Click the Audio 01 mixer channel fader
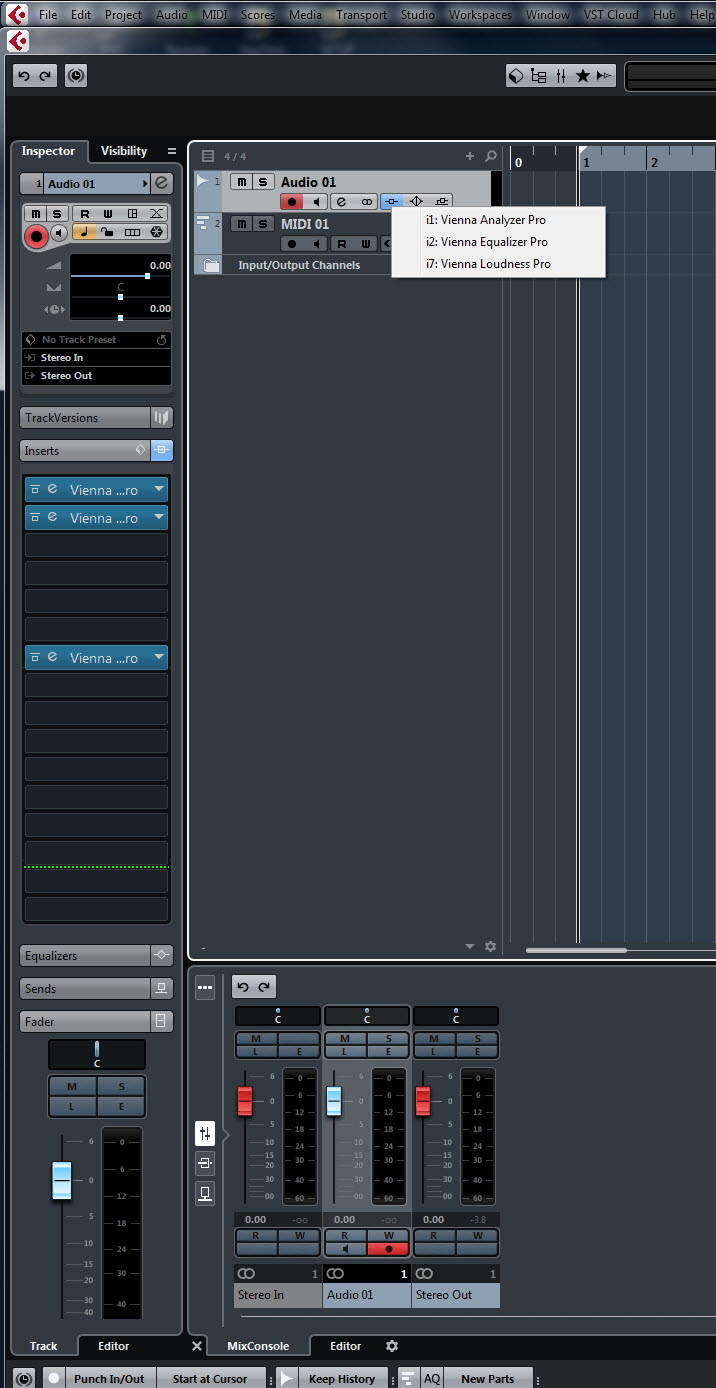Viewport: 716px width, 1388px height. point(334,1101)
